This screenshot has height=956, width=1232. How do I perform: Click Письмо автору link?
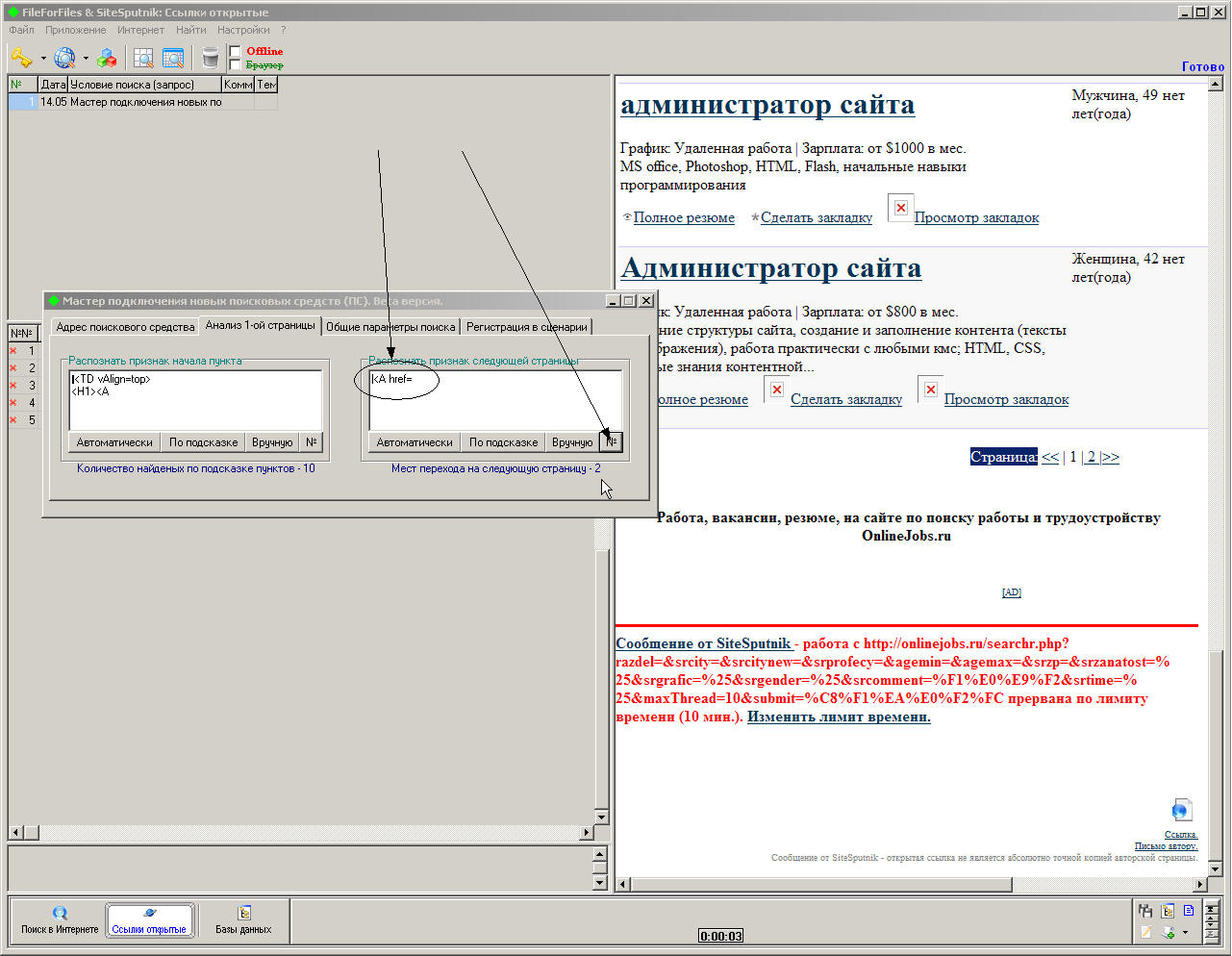1166,846
